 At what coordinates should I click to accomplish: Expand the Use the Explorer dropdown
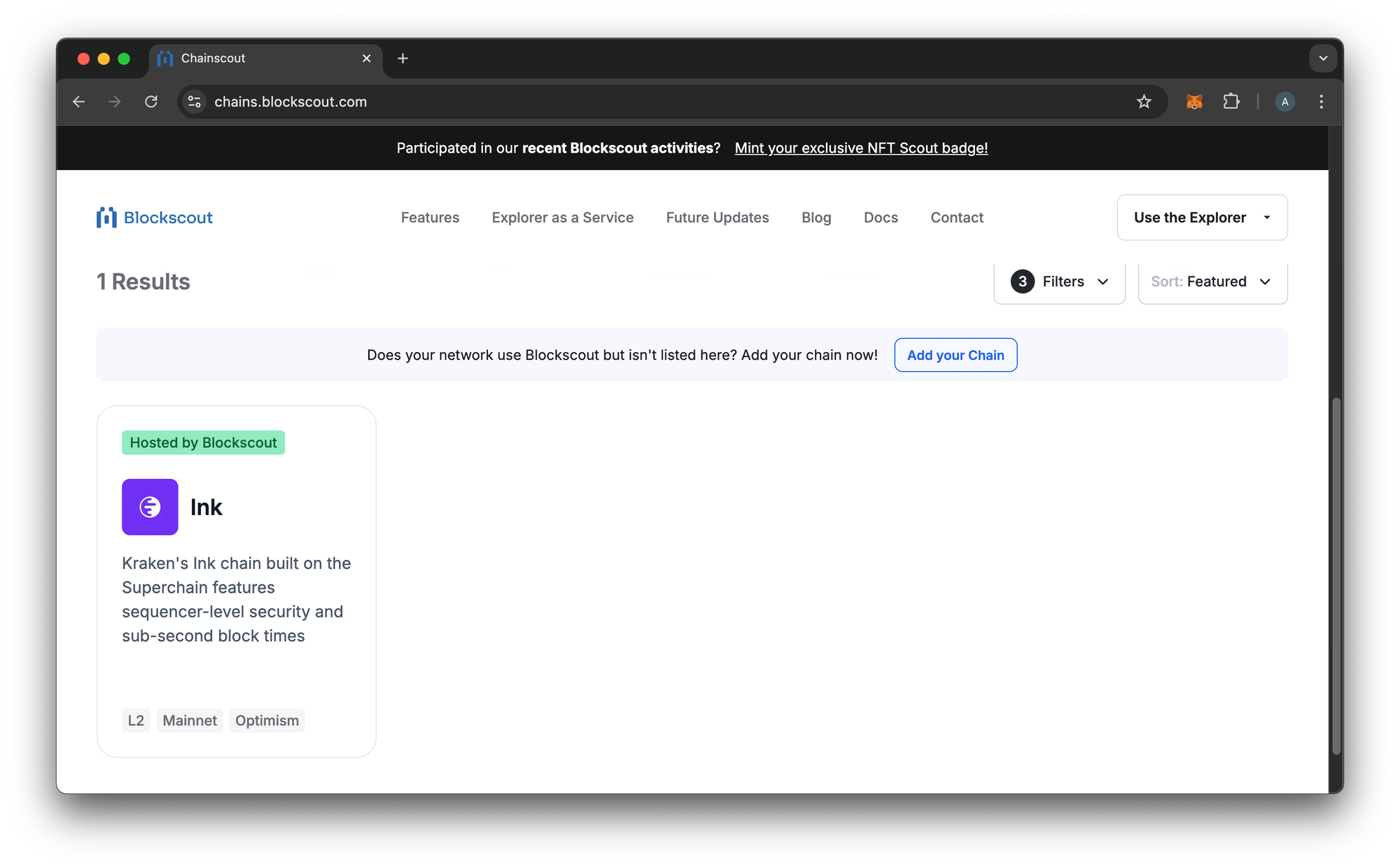(x=1202, y=217)
